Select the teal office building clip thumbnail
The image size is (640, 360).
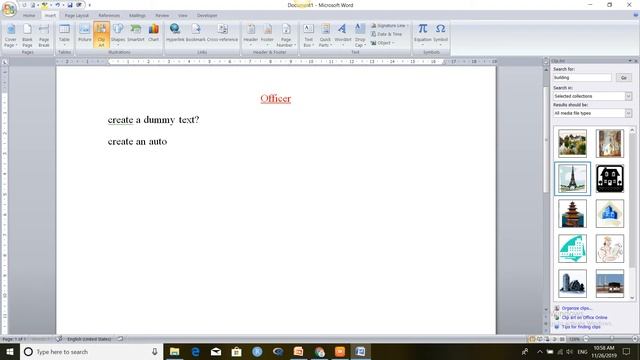pyautogui.click(x=572, y=249)
